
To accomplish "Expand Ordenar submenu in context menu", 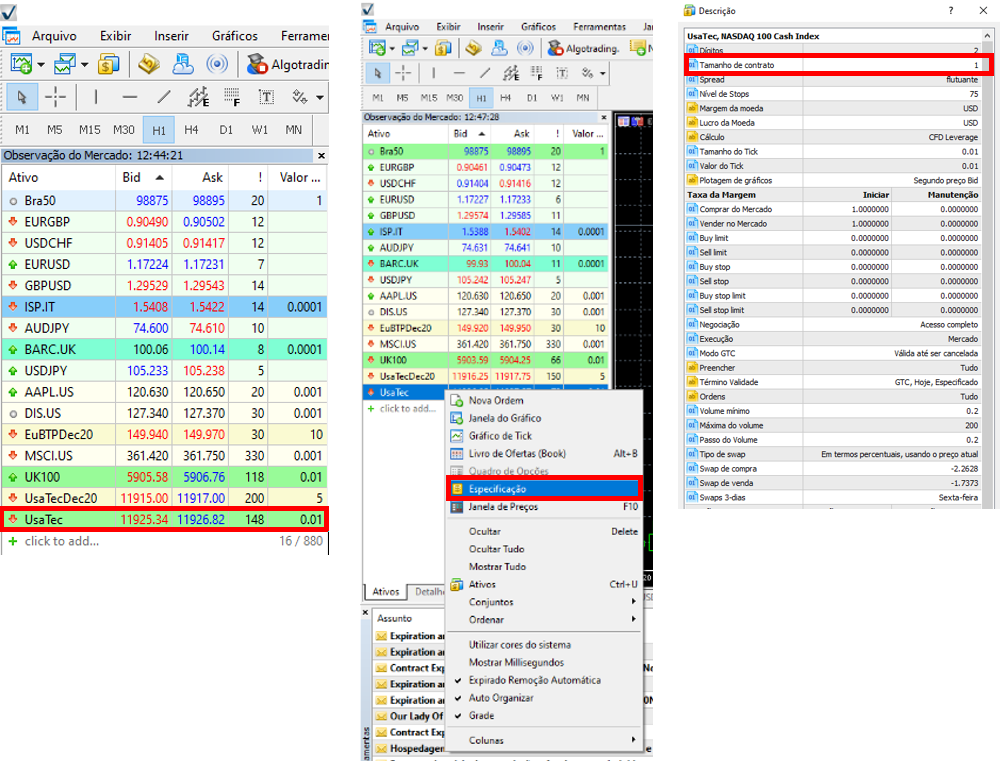I will 545,619.
